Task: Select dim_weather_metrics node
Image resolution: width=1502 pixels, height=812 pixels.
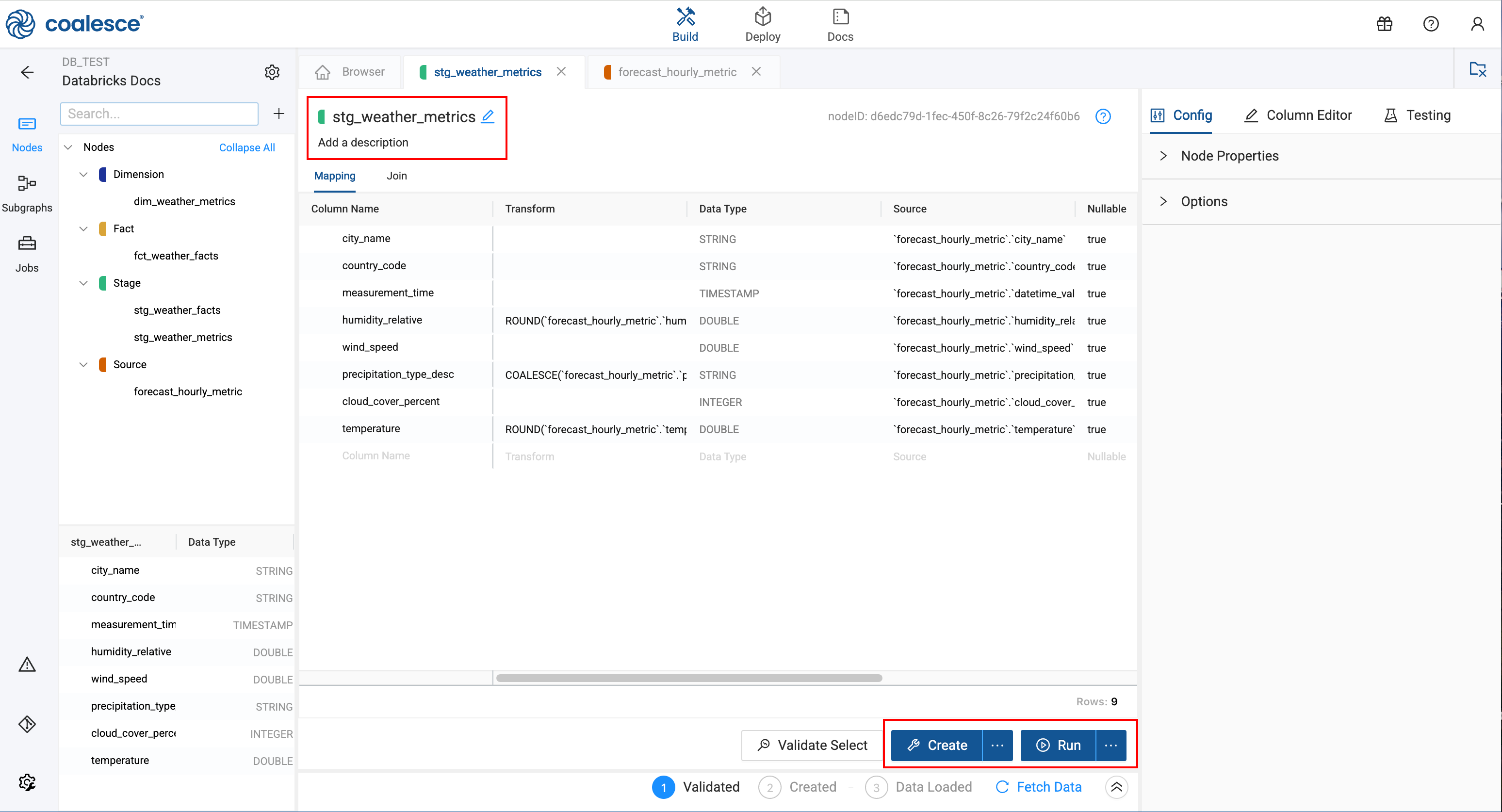Action: [x=184, y=202]
